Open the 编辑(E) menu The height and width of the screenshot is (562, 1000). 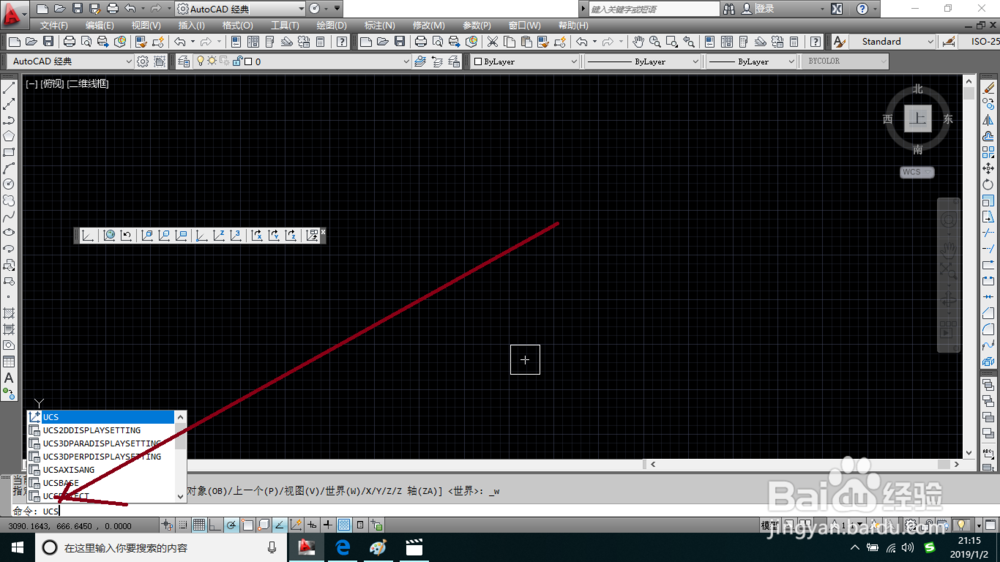coord(100,26)
